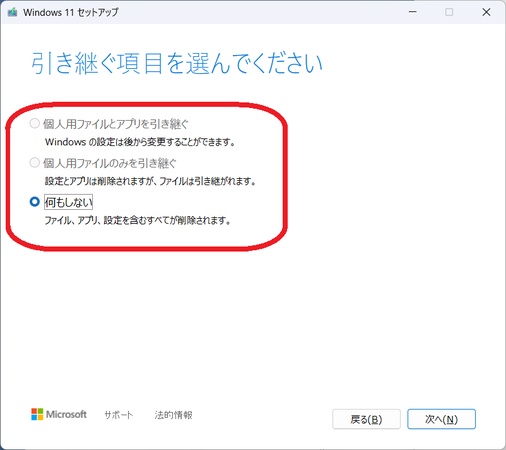The image size is (506, 450).
Task: Click the Windows 11 セットアップ title text
Action: coord(71,12)
